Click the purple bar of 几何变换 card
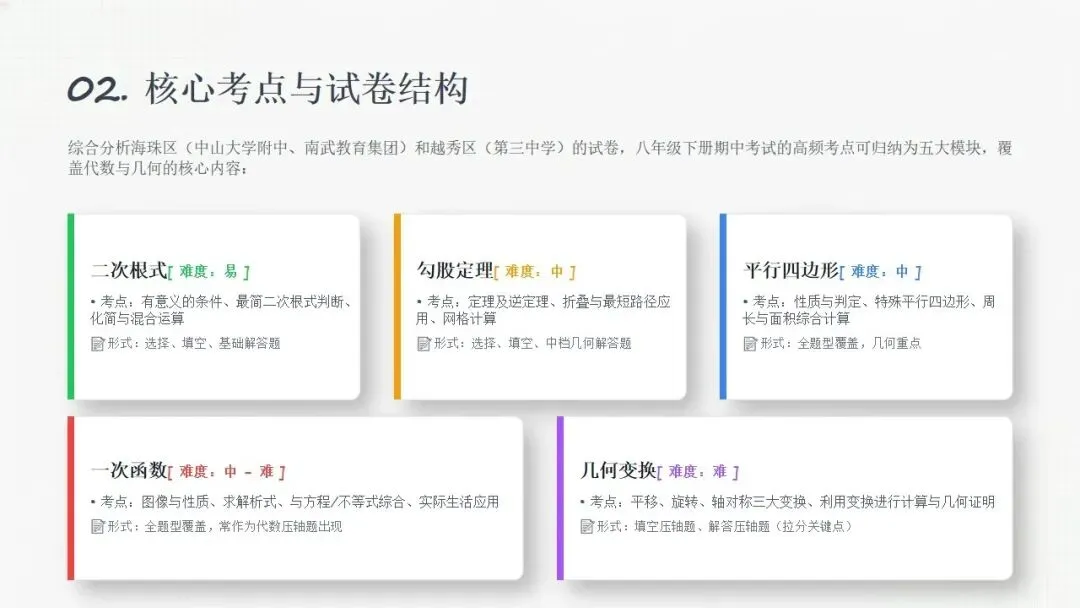This screenshot has height=608, width=1080. pyautogui.click(x=560, y=498)
